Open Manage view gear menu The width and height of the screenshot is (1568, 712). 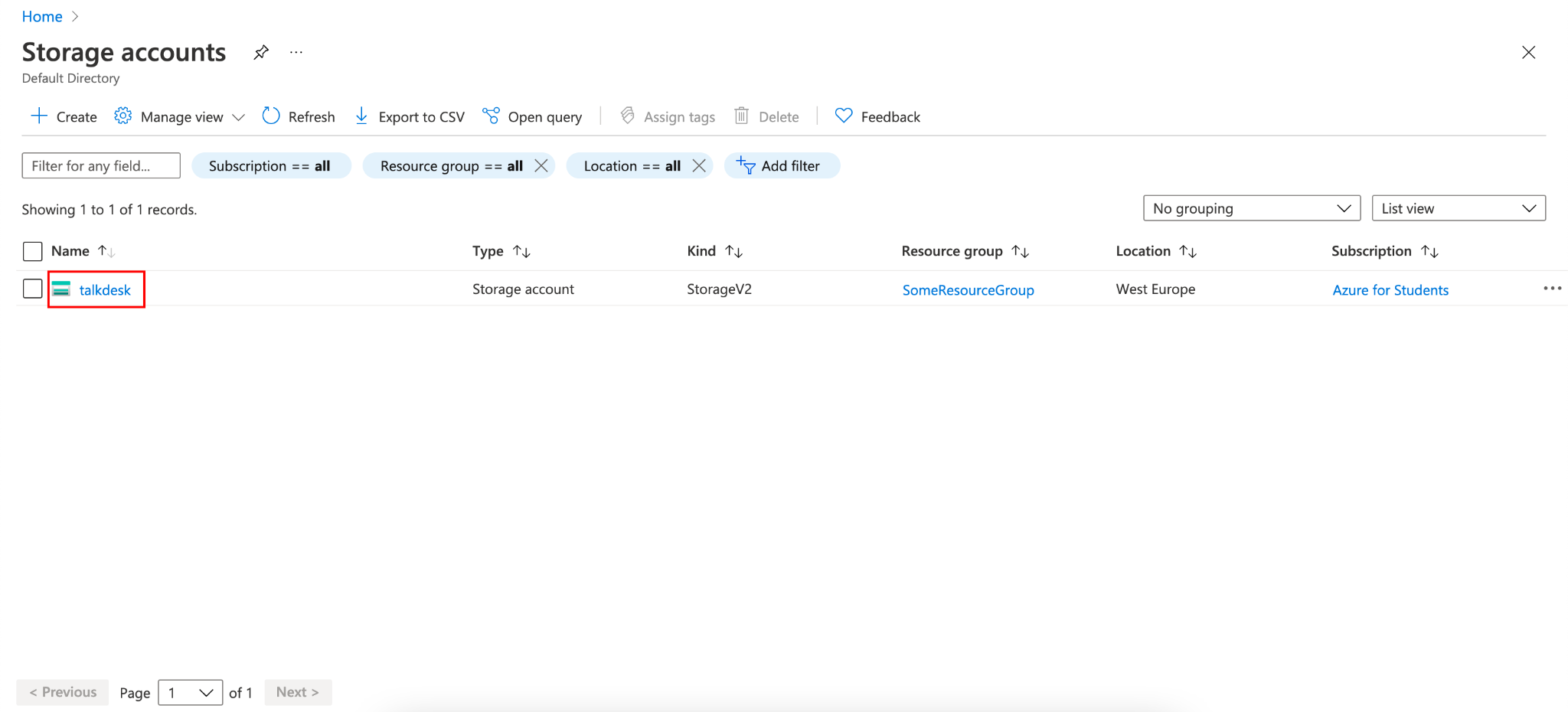click(x=179, y=116)
